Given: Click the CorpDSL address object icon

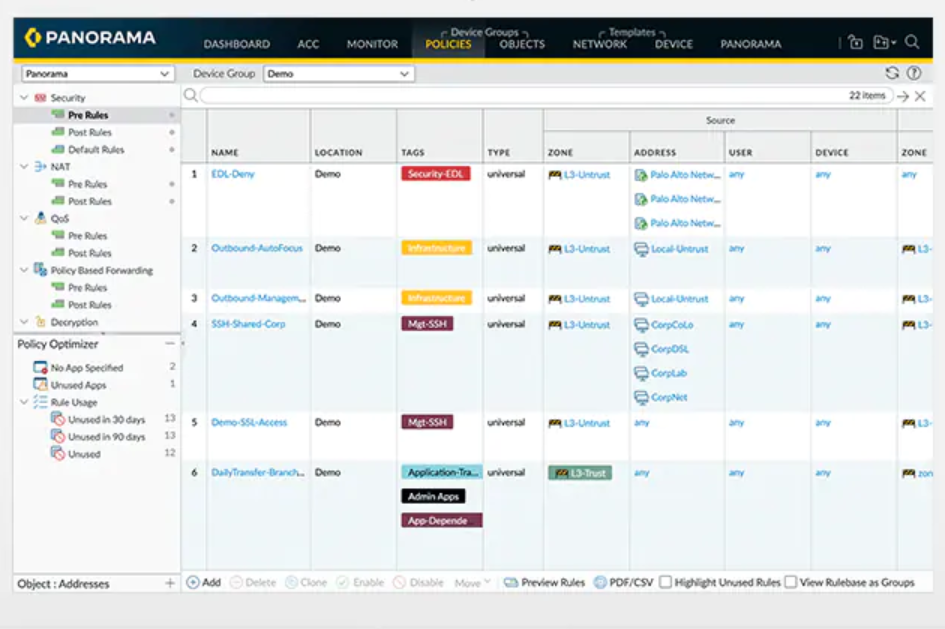Looking at the screenshot, I should (641, 349).
